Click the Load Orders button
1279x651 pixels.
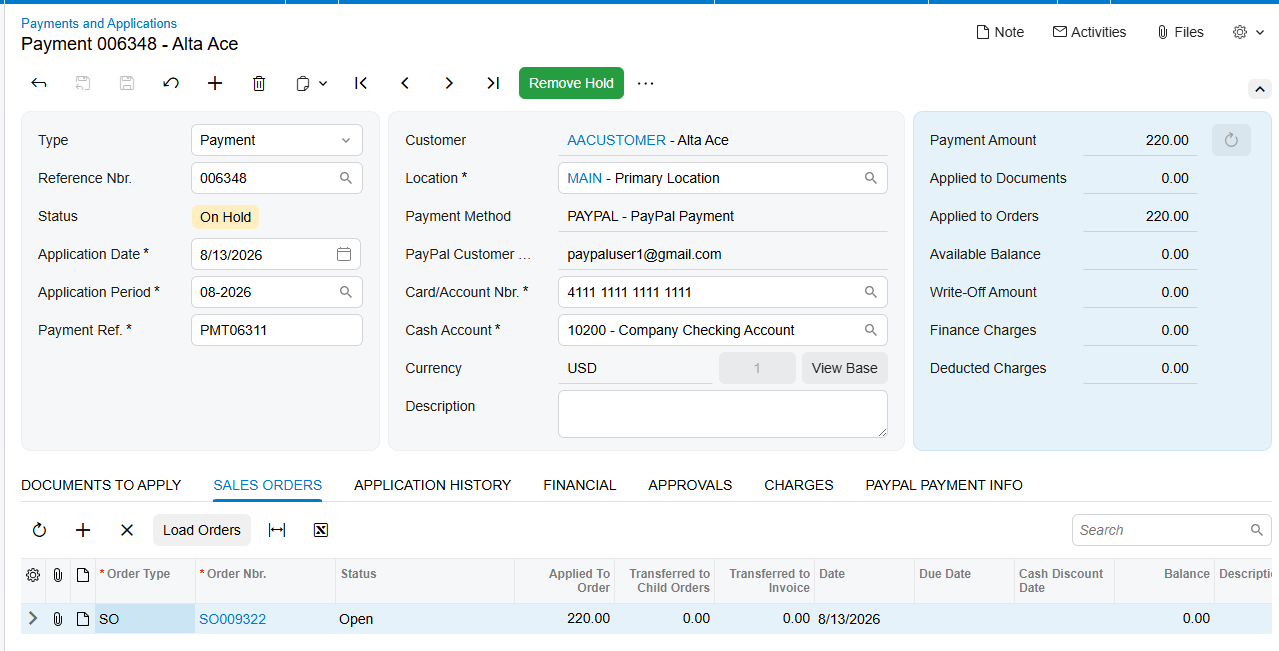coord(202,530)
